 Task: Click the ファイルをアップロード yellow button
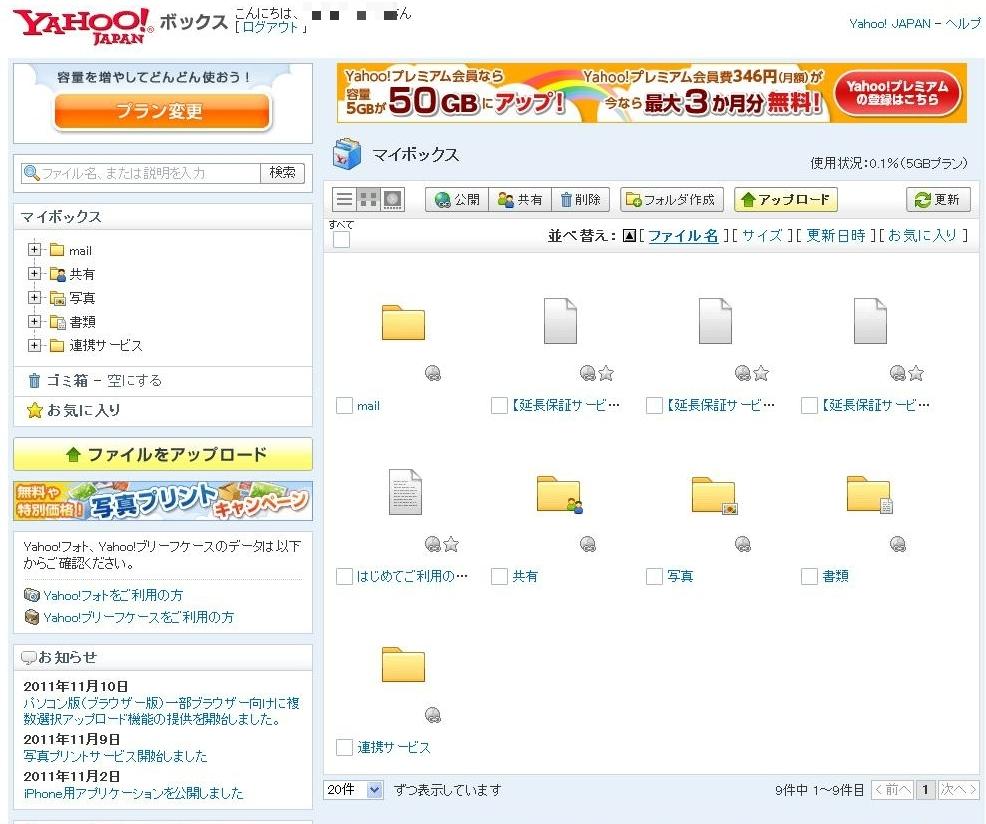click(x=163, y=454)
